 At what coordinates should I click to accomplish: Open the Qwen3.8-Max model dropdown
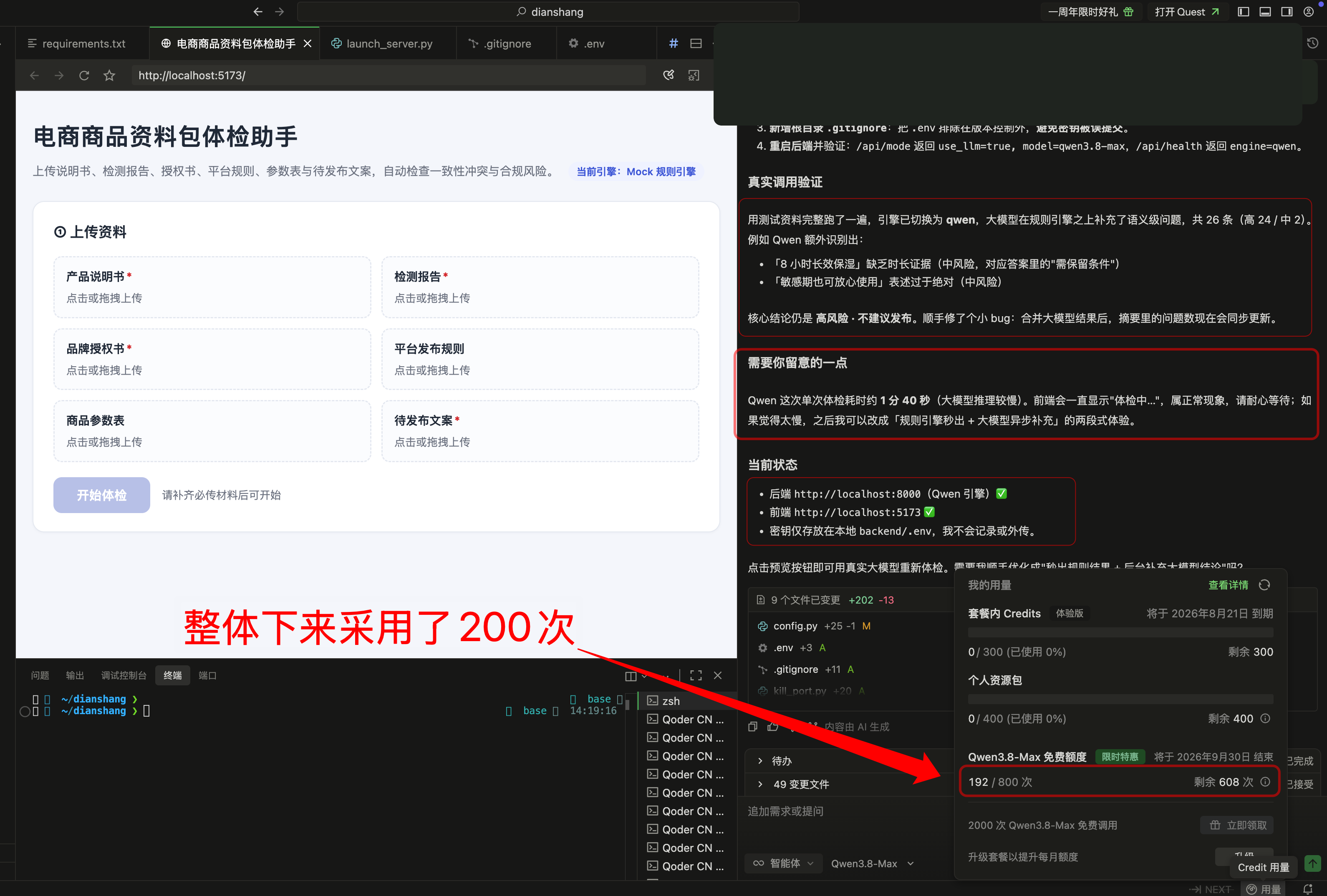point(872,863)
